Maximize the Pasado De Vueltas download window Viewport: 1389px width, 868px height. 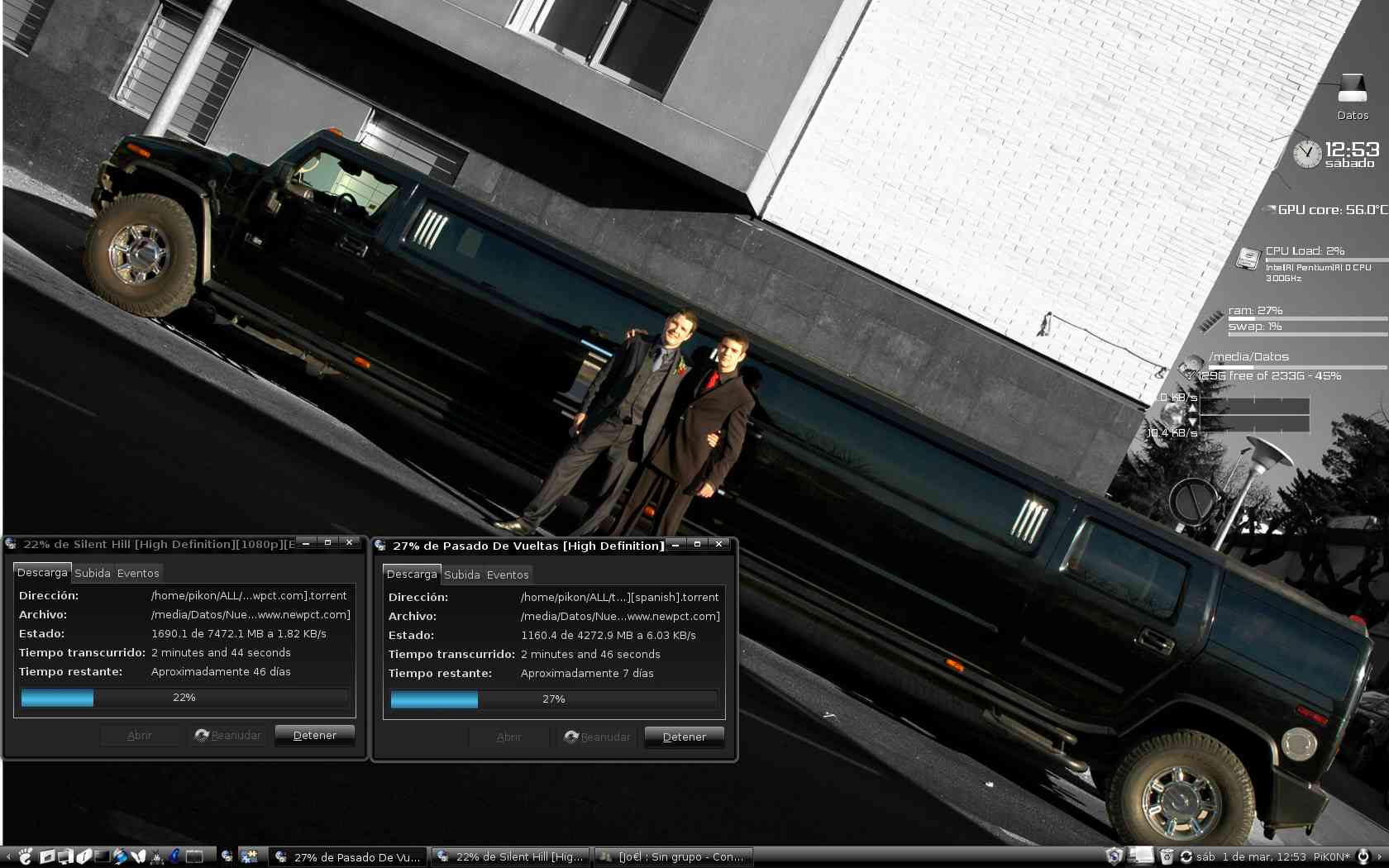click(697, 544)
